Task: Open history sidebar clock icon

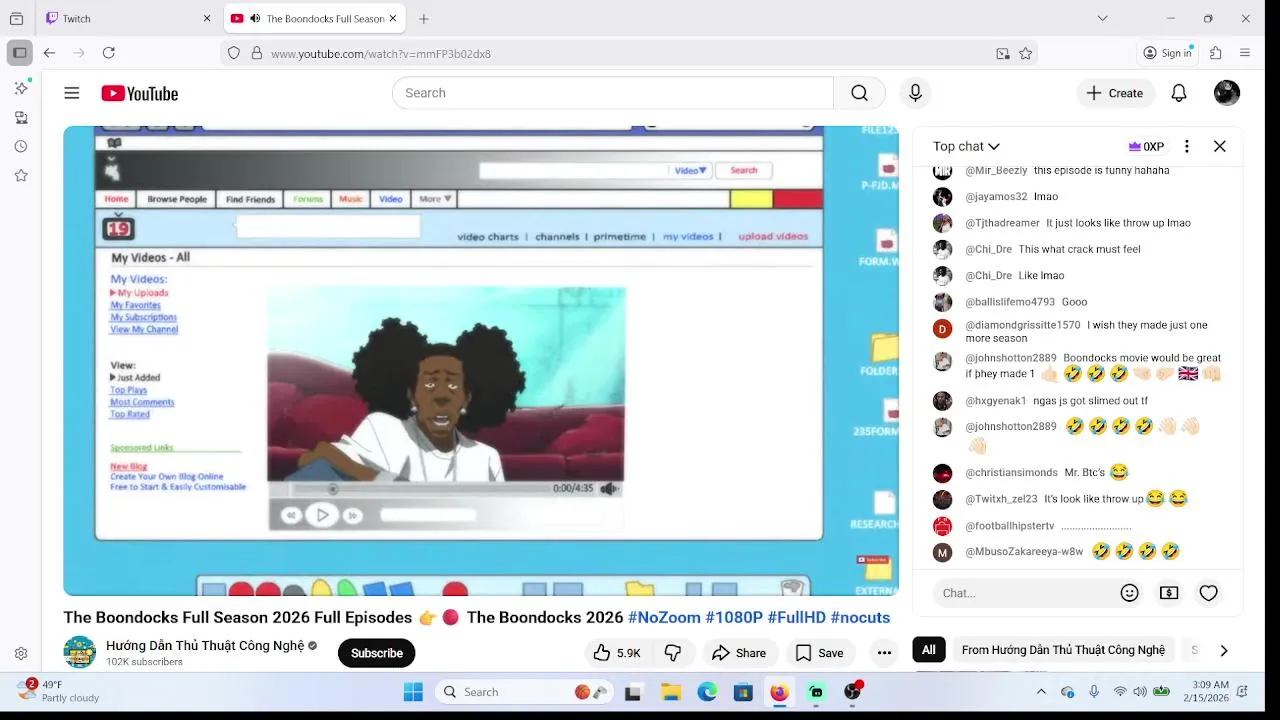Action: pos(21,147)
